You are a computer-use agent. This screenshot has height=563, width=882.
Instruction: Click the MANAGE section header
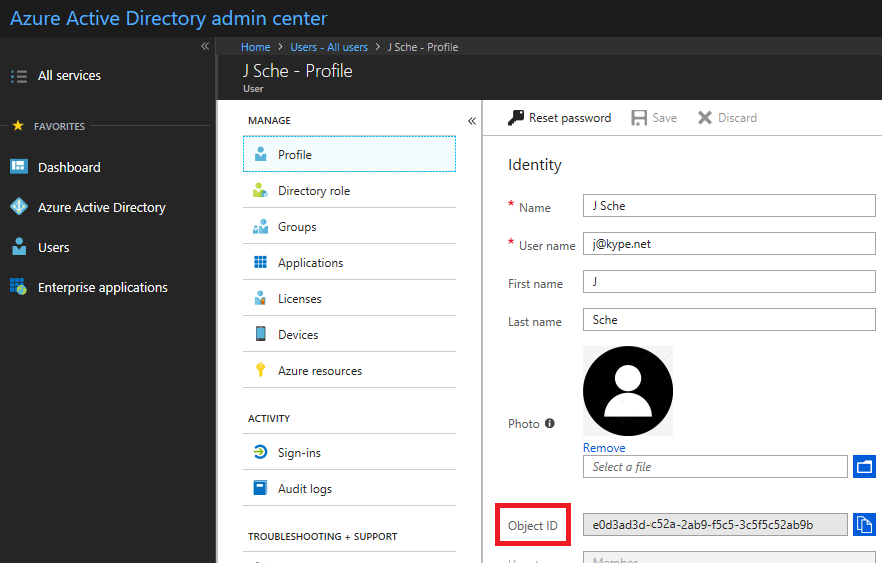tap(269, 120)
